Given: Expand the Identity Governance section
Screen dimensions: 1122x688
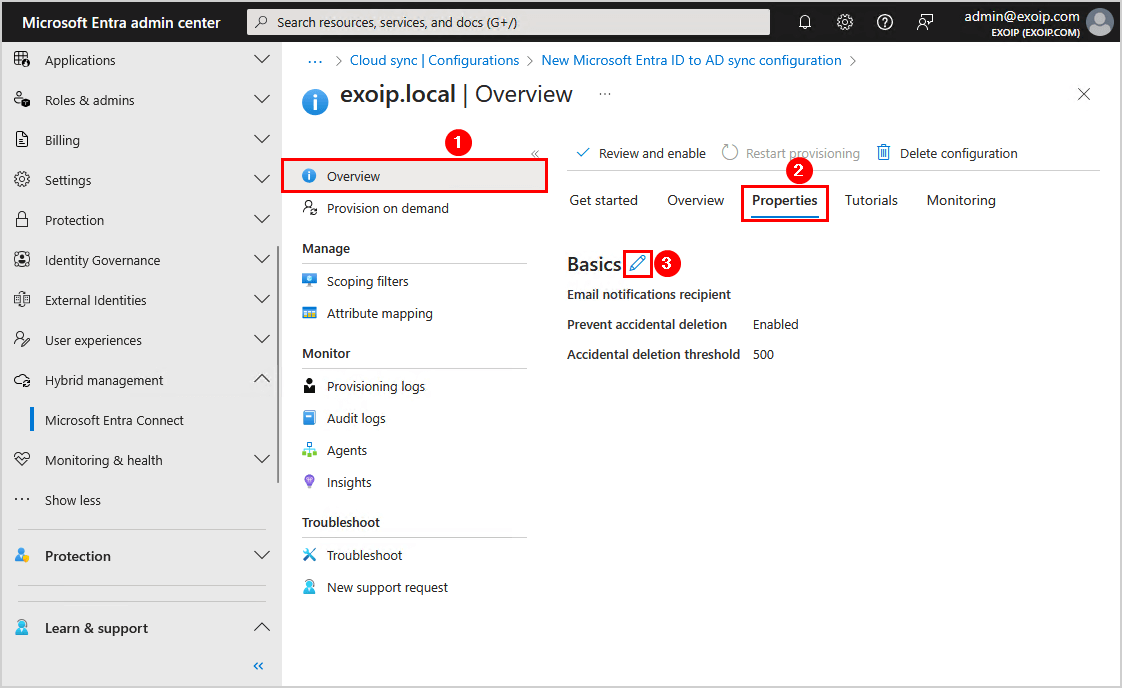Looking at the screenshot, I should 262,260.
